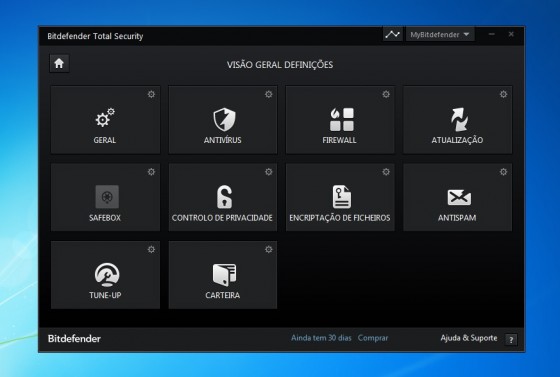
Task: Go to the home screen via house icon
Action: (x=59, y=64)
